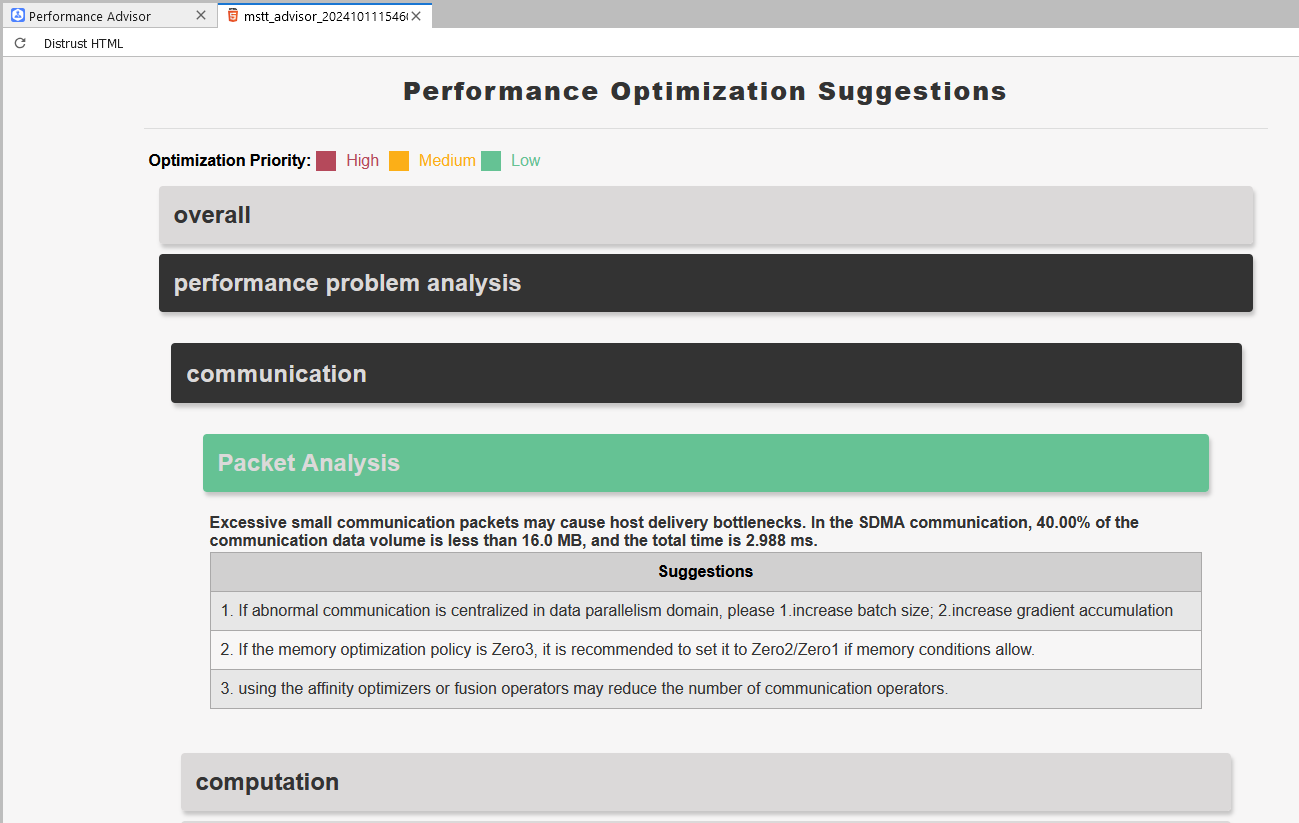
Task: Click the reload icon in the toolbar
Action: 20,43
